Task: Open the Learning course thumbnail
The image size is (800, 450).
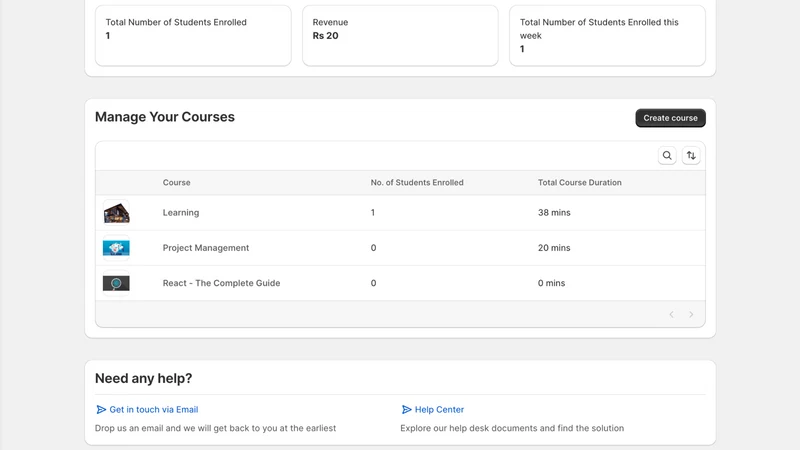Action: pos(116,213)
